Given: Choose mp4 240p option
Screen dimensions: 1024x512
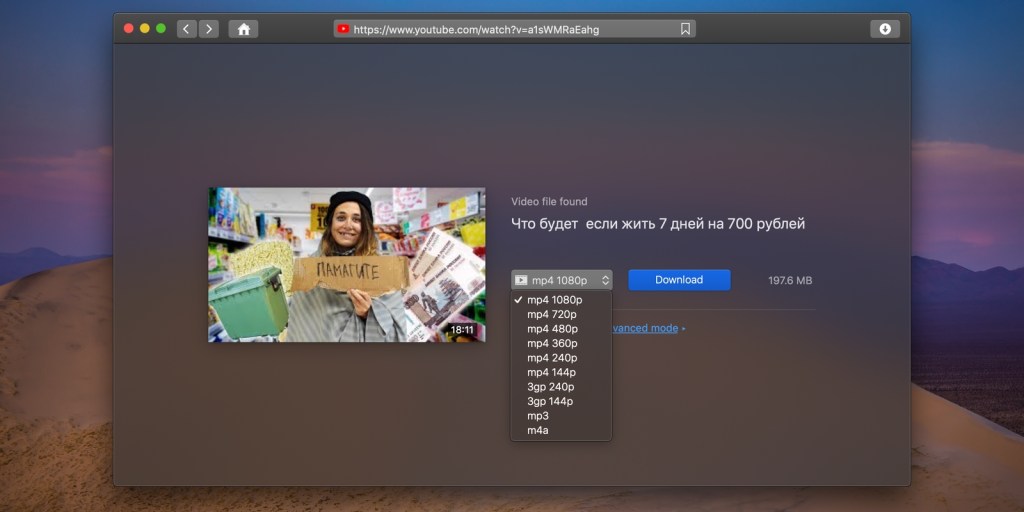Looking at the screenshot, I should coord(552,358).
